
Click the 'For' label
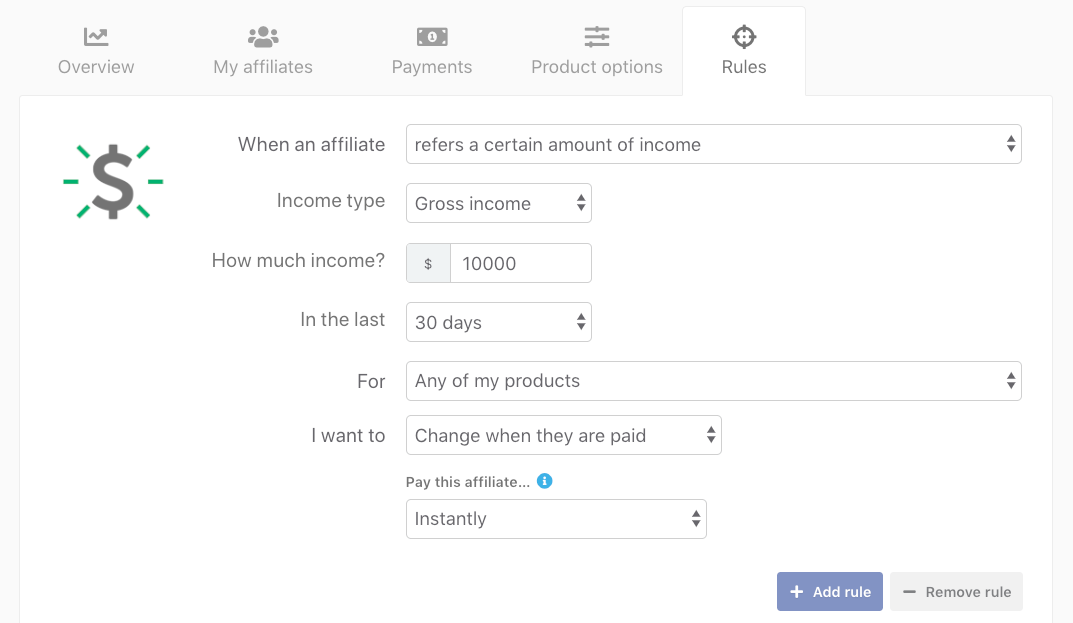click(x=371, y=381)
